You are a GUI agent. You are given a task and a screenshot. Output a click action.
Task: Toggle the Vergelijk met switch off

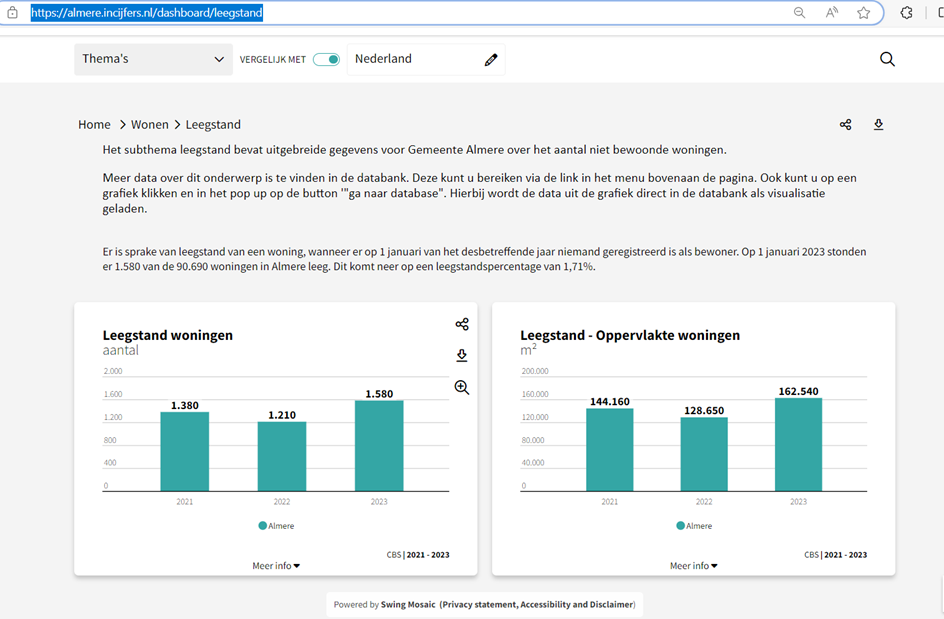pyautogui.click(x=326, y=60)
